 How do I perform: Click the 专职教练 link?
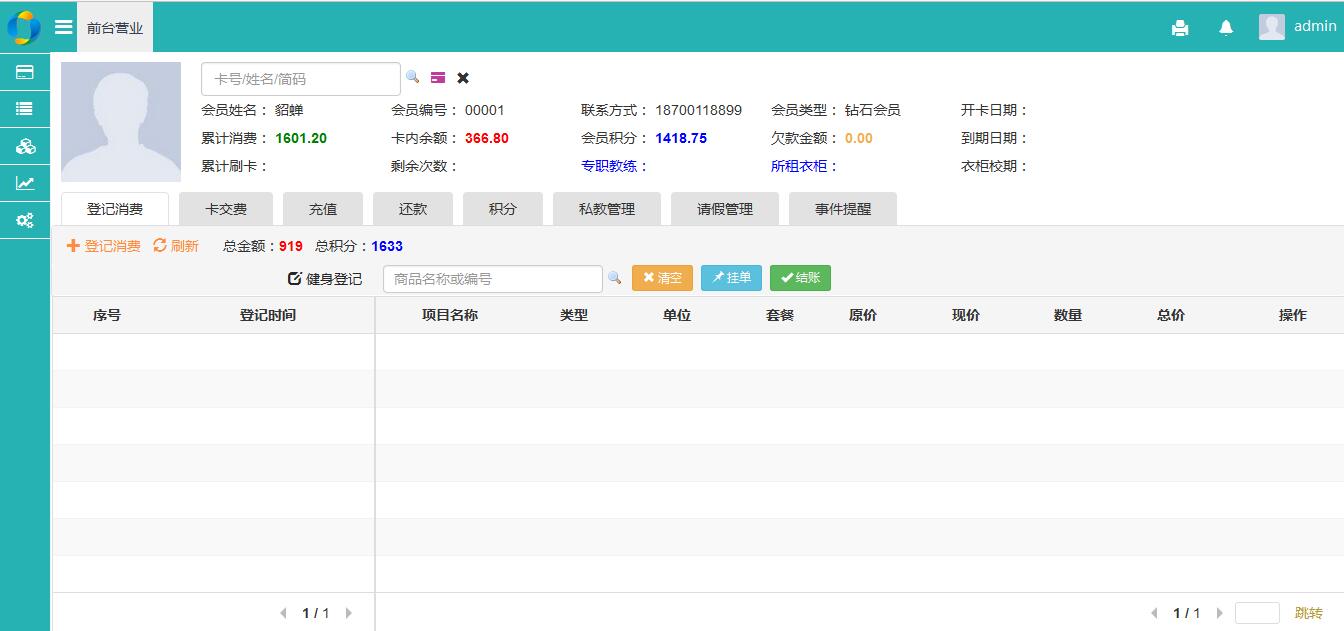[x=608, y=166]
